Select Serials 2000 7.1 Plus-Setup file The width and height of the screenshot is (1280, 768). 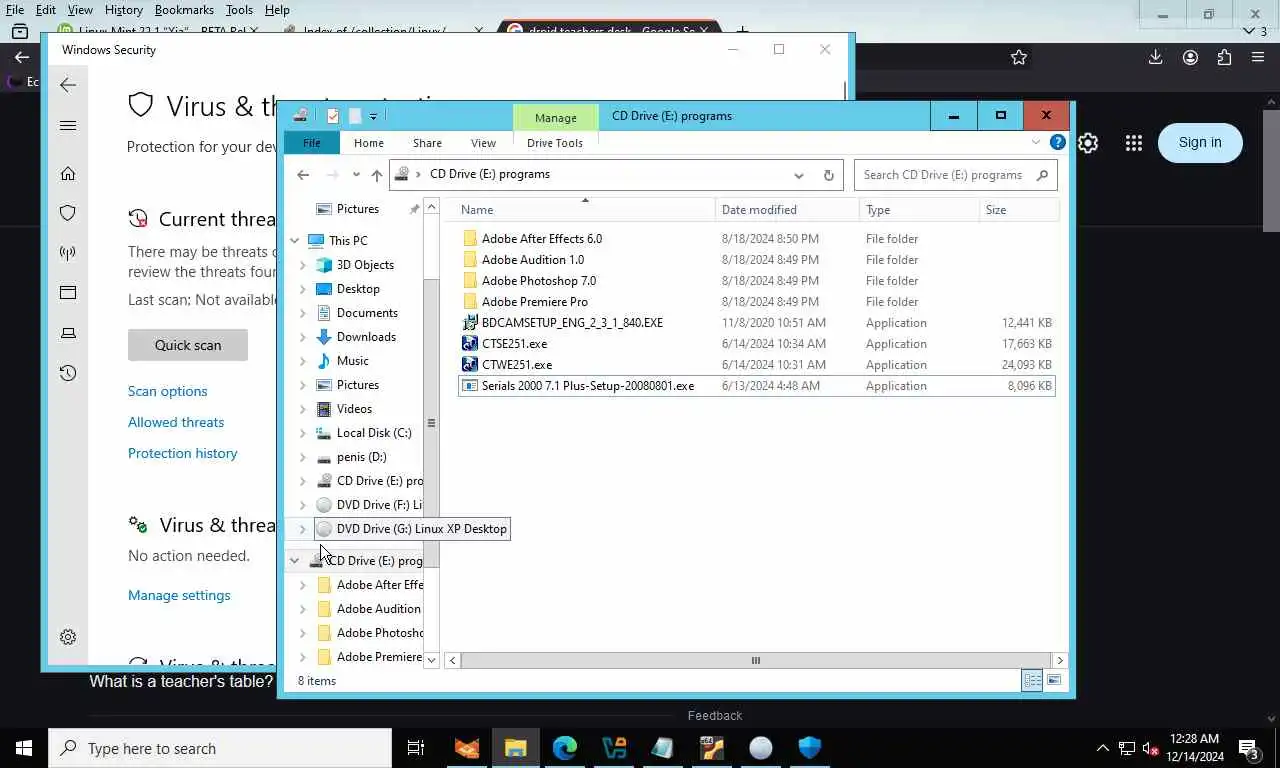point(756,386)
